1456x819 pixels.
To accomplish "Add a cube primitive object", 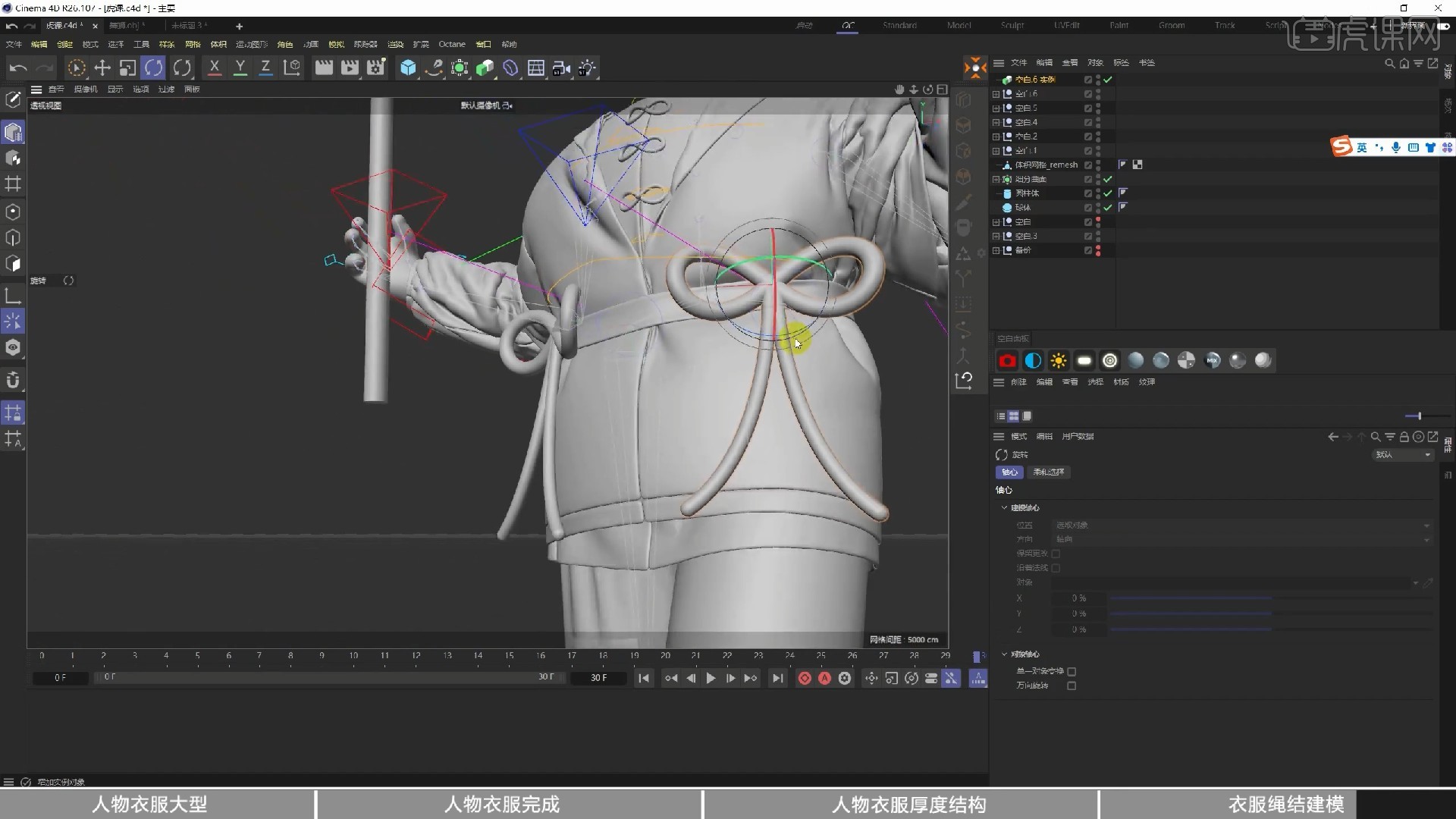I will pos(408,68).
